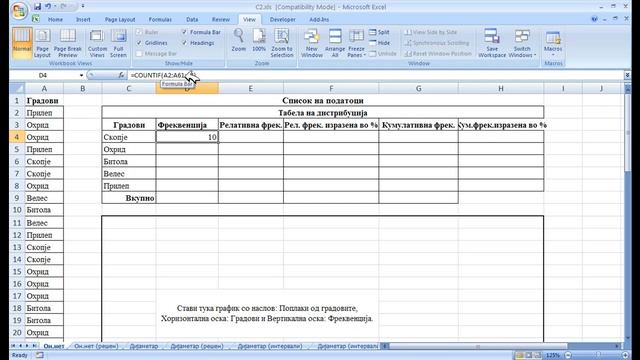Zoom in using the status bar plus button

click(625, 356)
